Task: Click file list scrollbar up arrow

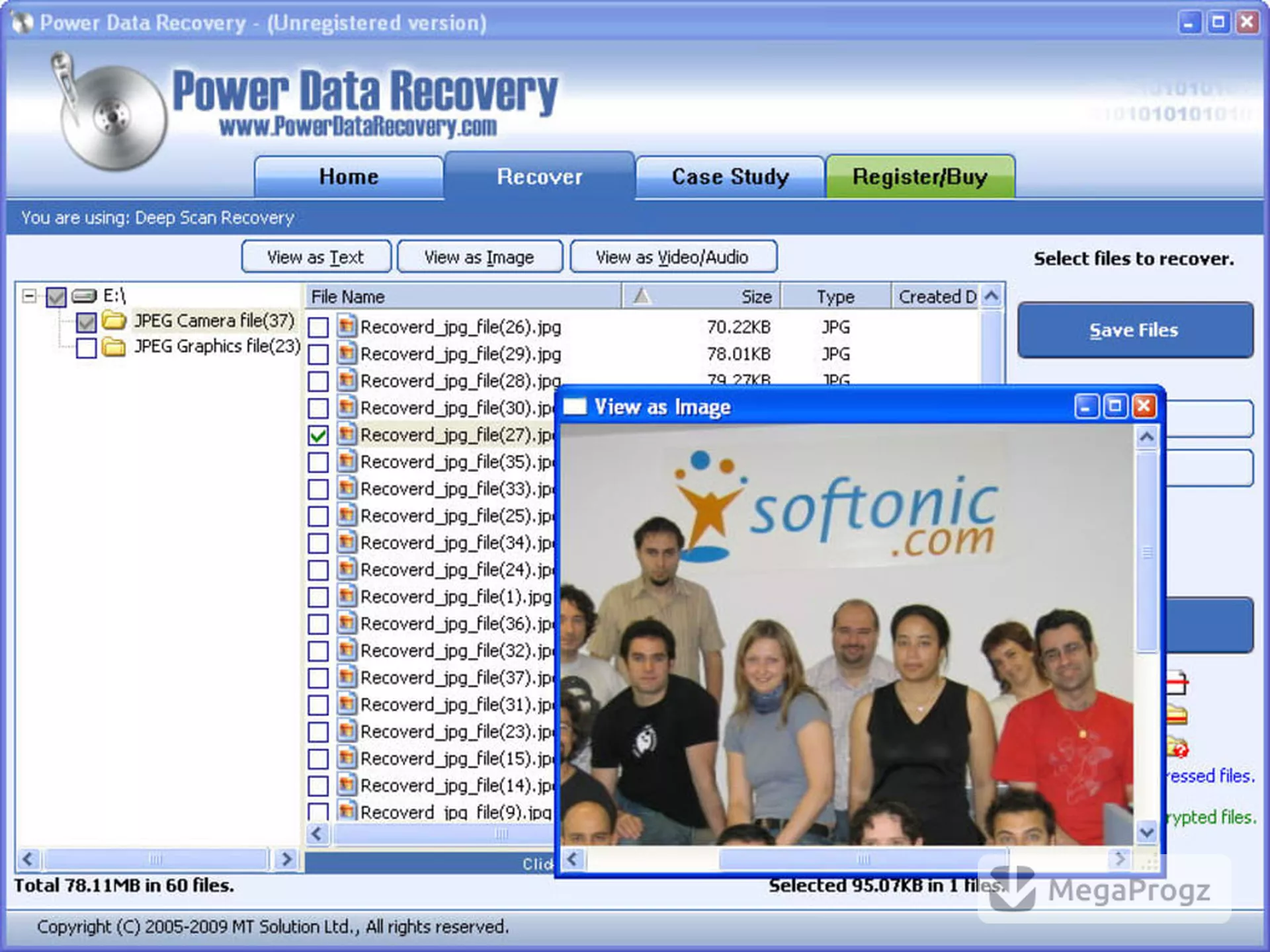Action: tap(992, 296)
